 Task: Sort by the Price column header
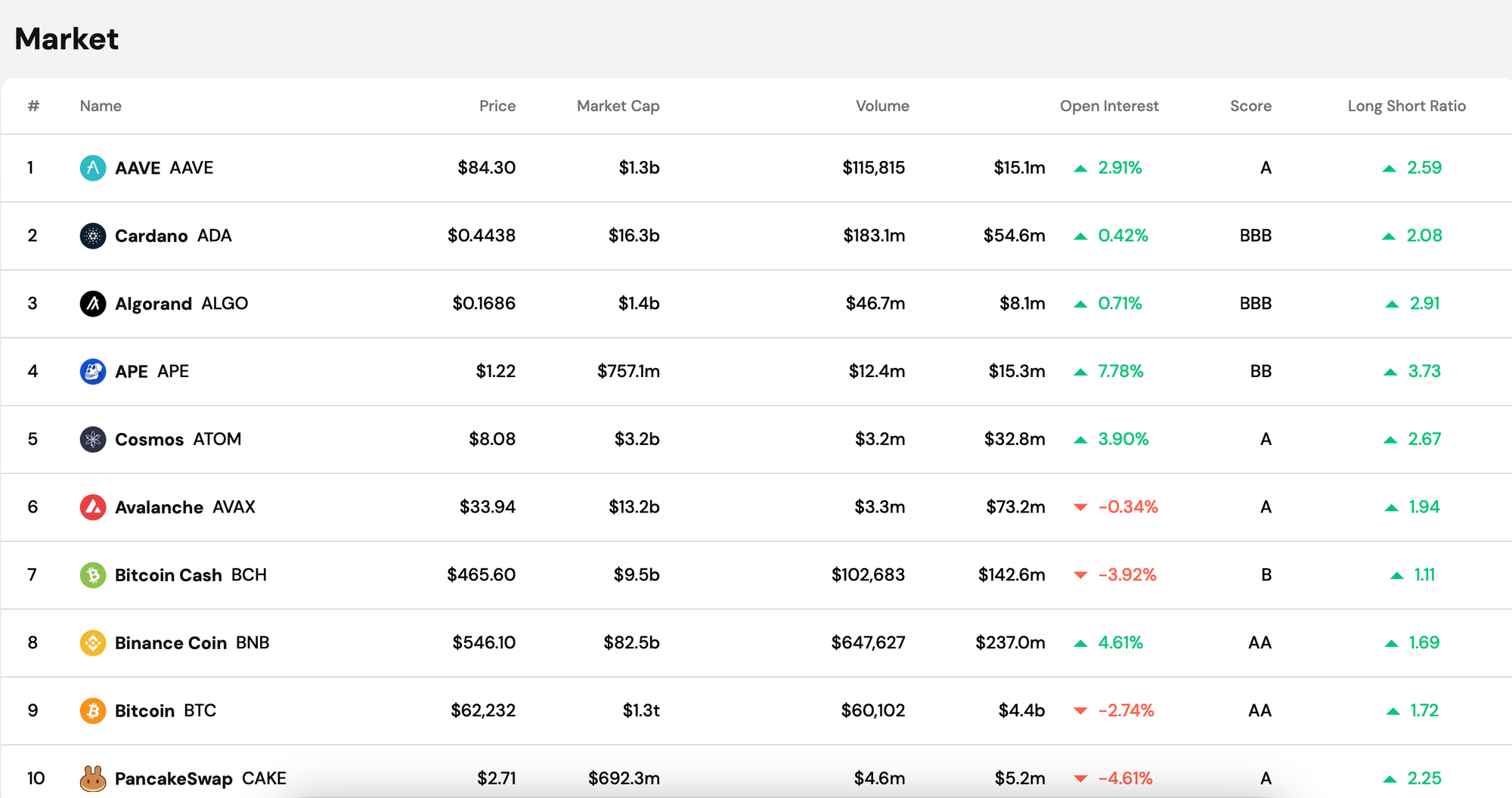pyautogui.click(x=497, y=106)
